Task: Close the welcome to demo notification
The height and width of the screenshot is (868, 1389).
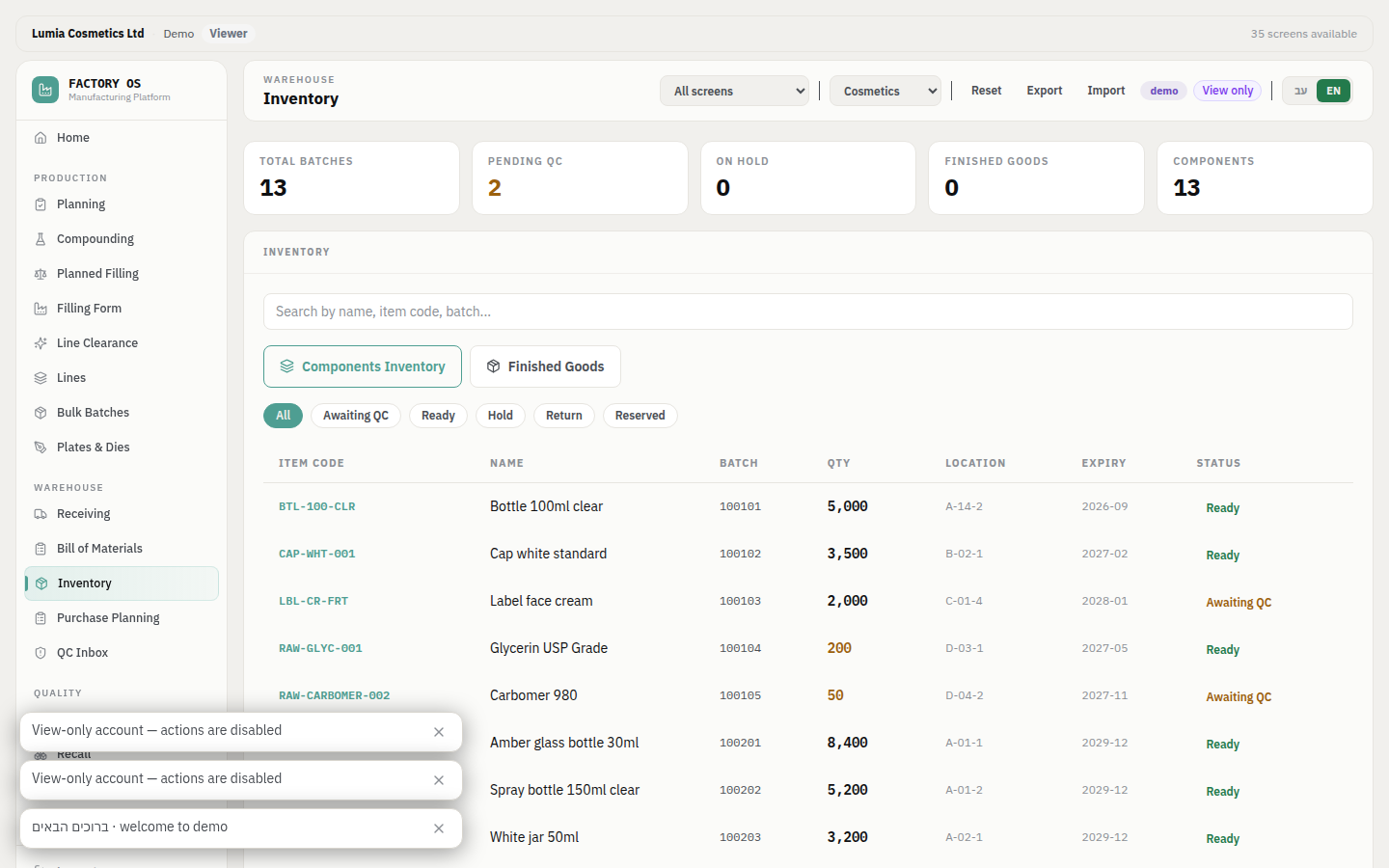Action: click(439, 828)
